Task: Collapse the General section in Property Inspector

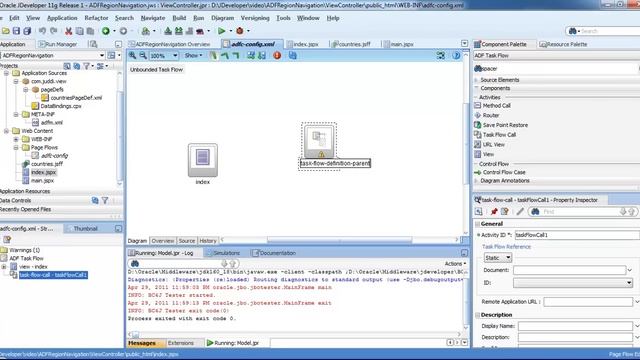Action: pyautogui.click(x=478, y=224)
